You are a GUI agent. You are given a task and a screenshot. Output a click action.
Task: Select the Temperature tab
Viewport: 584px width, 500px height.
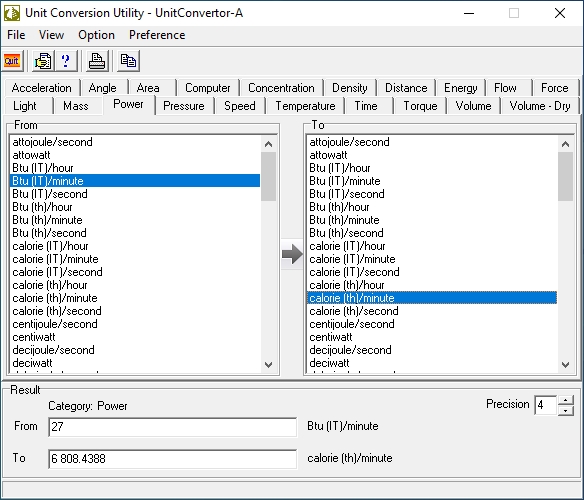[x=305, y=106]
